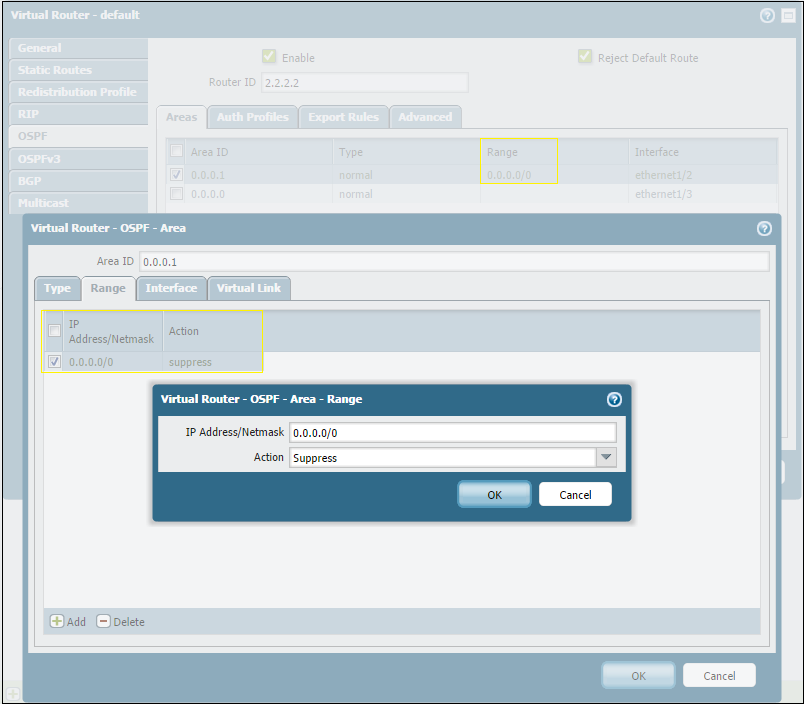The height and width of the screenshot is (704, 804).
Task: Click help icon in Virtual Router header
Action: click(767, 15)
